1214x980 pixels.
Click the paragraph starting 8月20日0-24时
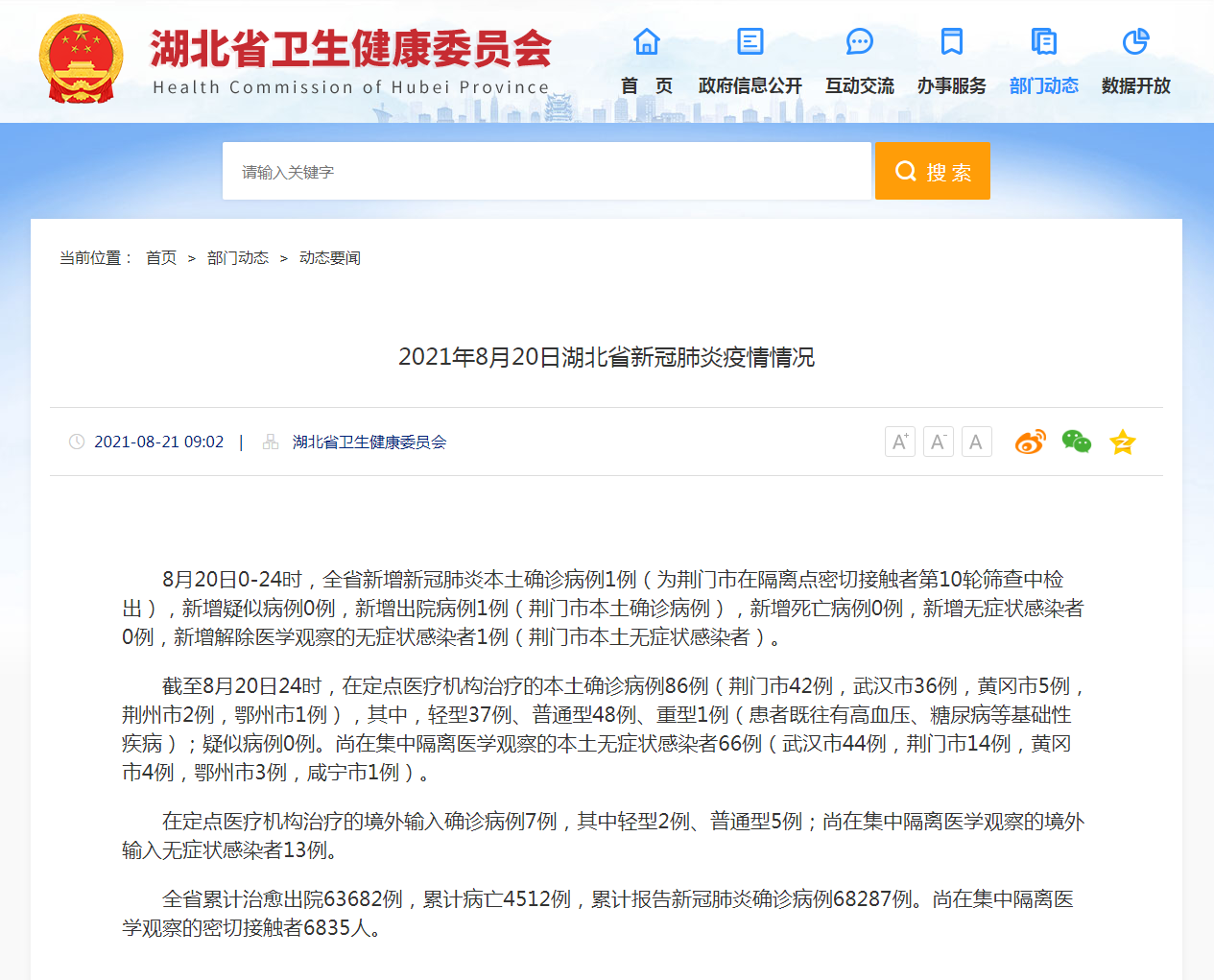point(603,609)
